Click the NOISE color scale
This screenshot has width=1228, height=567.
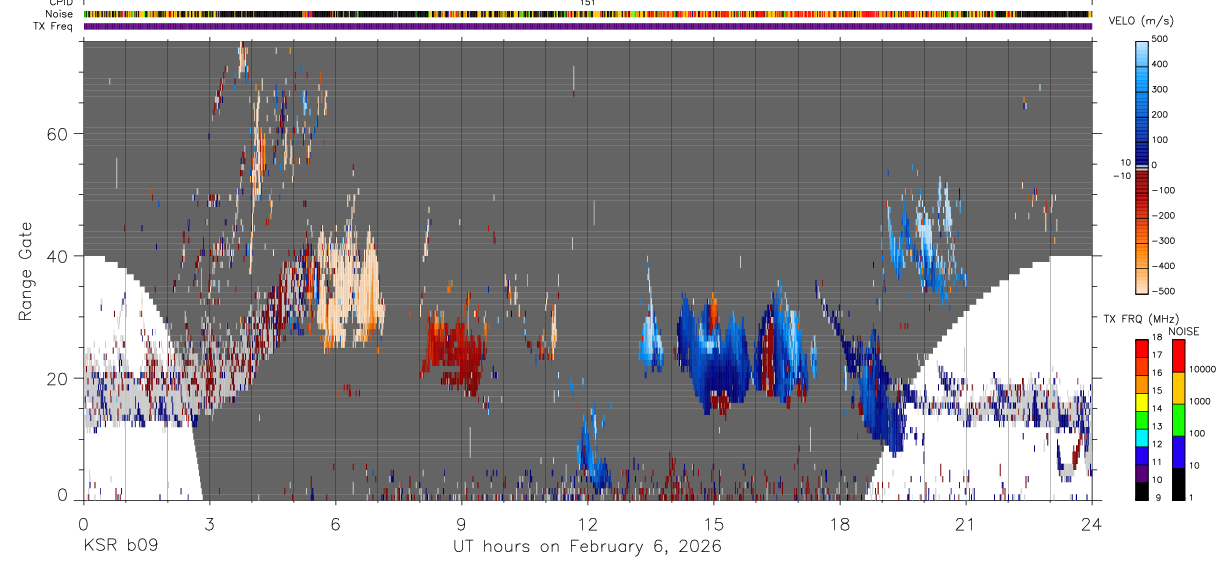[1178, 419]
